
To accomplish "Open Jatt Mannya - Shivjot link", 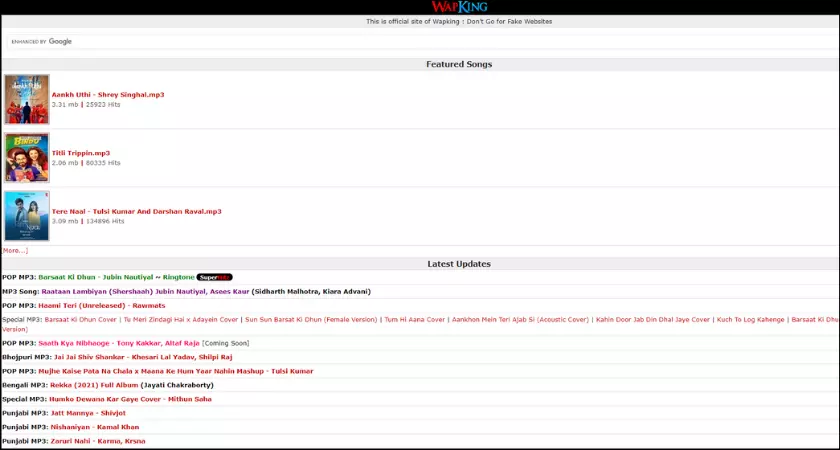I will (x=88, y=413).
